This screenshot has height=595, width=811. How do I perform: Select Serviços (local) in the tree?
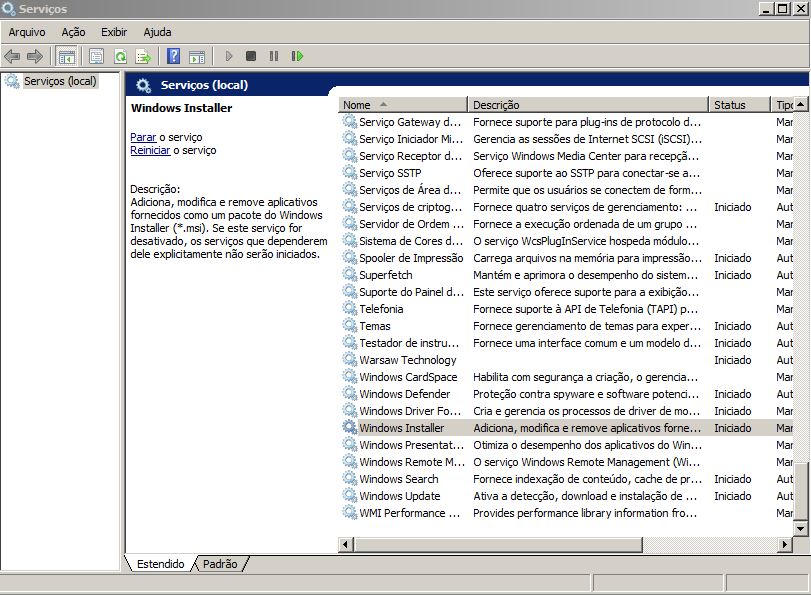60,81
